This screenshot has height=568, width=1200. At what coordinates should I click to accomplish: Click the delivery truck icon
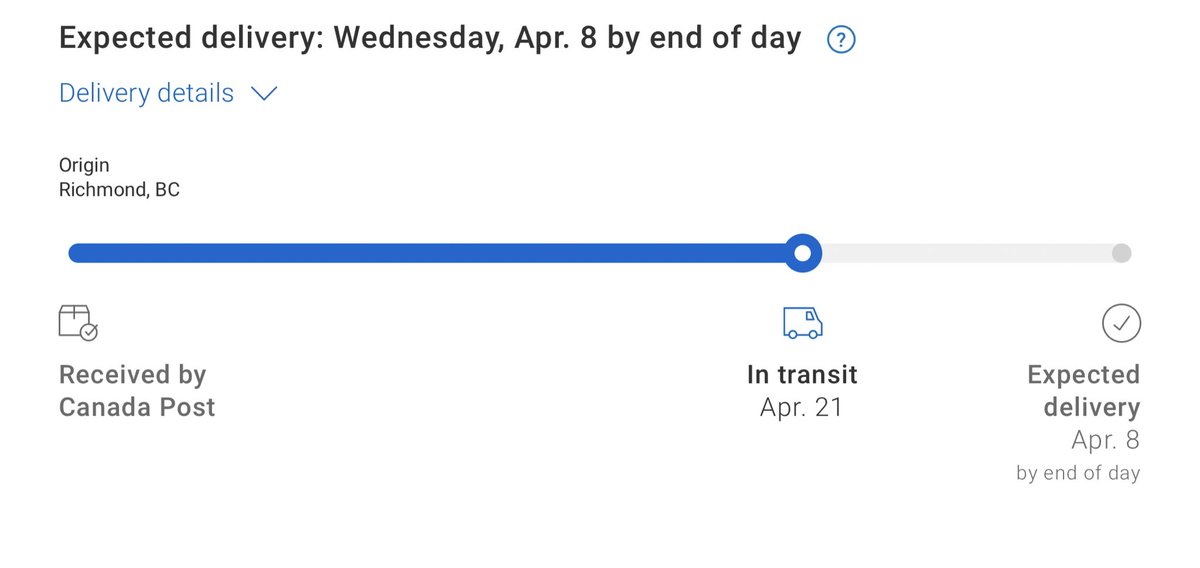tap(802, 322)
